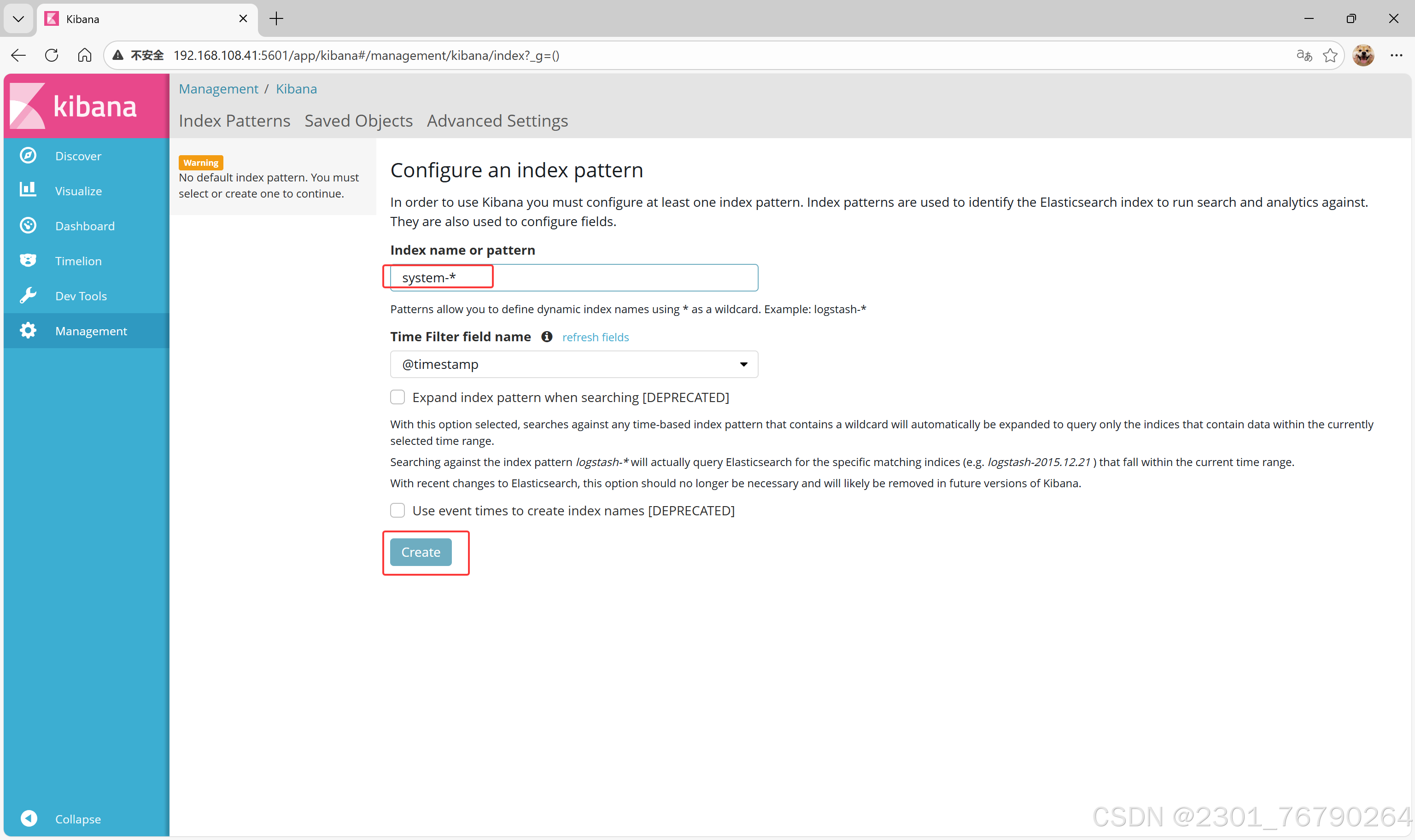Switch to Advanced Settings tab
Screen dimensions: 1415x840
click(497, 121)
